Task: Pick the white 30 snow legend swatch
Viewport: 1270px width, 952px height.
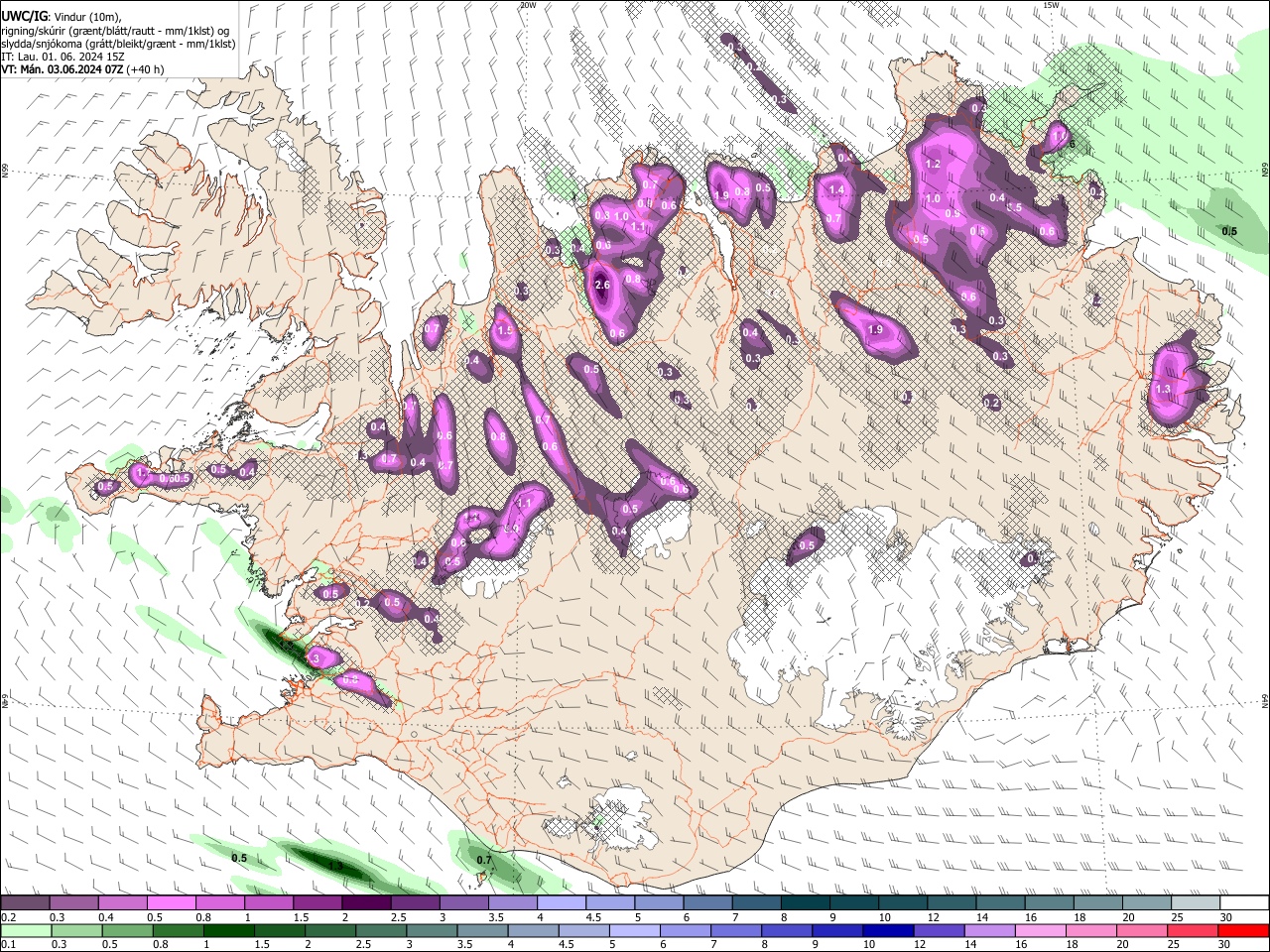Action: (1245, 903)
